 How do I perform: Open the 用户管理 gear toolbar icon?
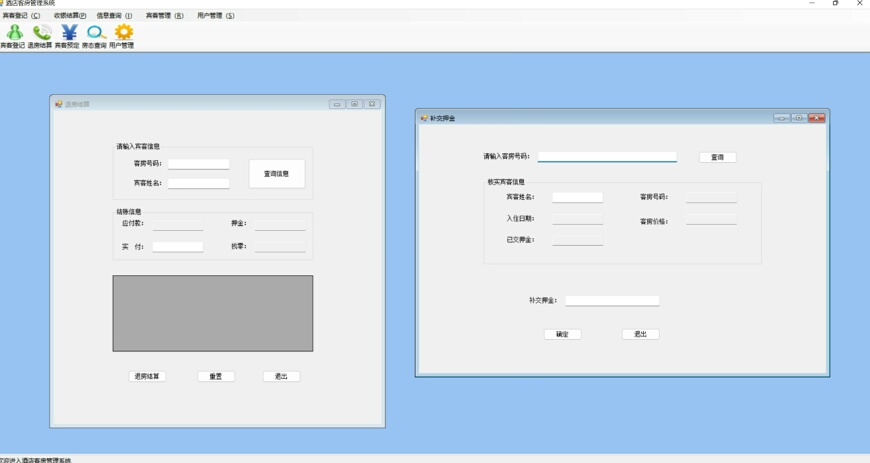122,36
